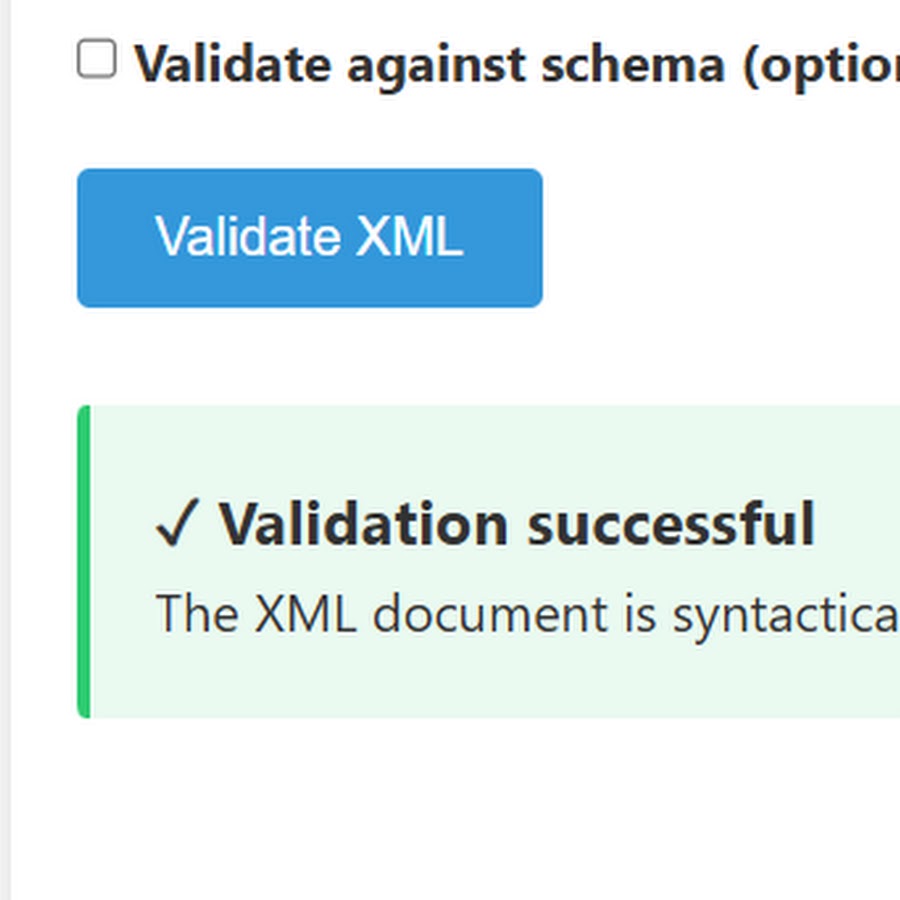Image resolution: width=900 pixels, height=900 pixels.
Task: Click the word 'syntactica' in result description
Action: pyautogui.click(x=786, y=615)
